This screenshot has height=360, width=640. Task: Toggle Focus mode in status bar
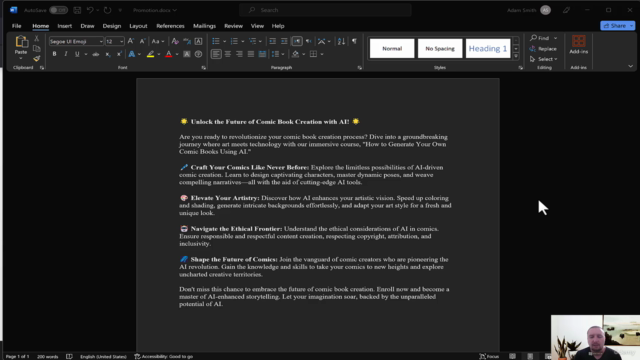pyautogui.click(x=489, y=356)
